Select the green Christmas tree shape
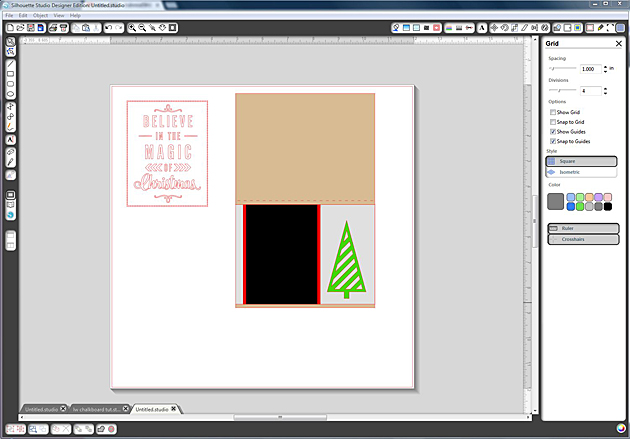 [346, 259]
